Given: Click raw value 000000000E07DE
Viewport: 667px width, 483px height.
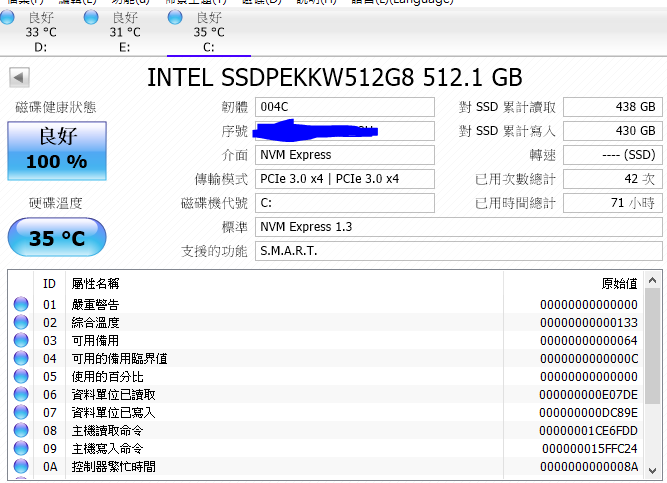Looking at the screenshot, I should click(588, 394).
